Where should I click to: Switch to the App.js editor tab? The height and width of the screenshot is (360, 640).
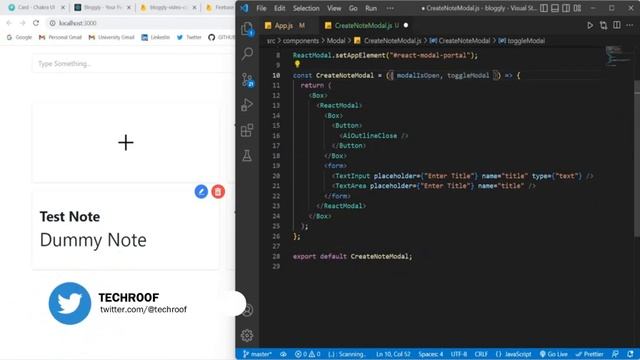pyautogui.click(x=285, y=25)
